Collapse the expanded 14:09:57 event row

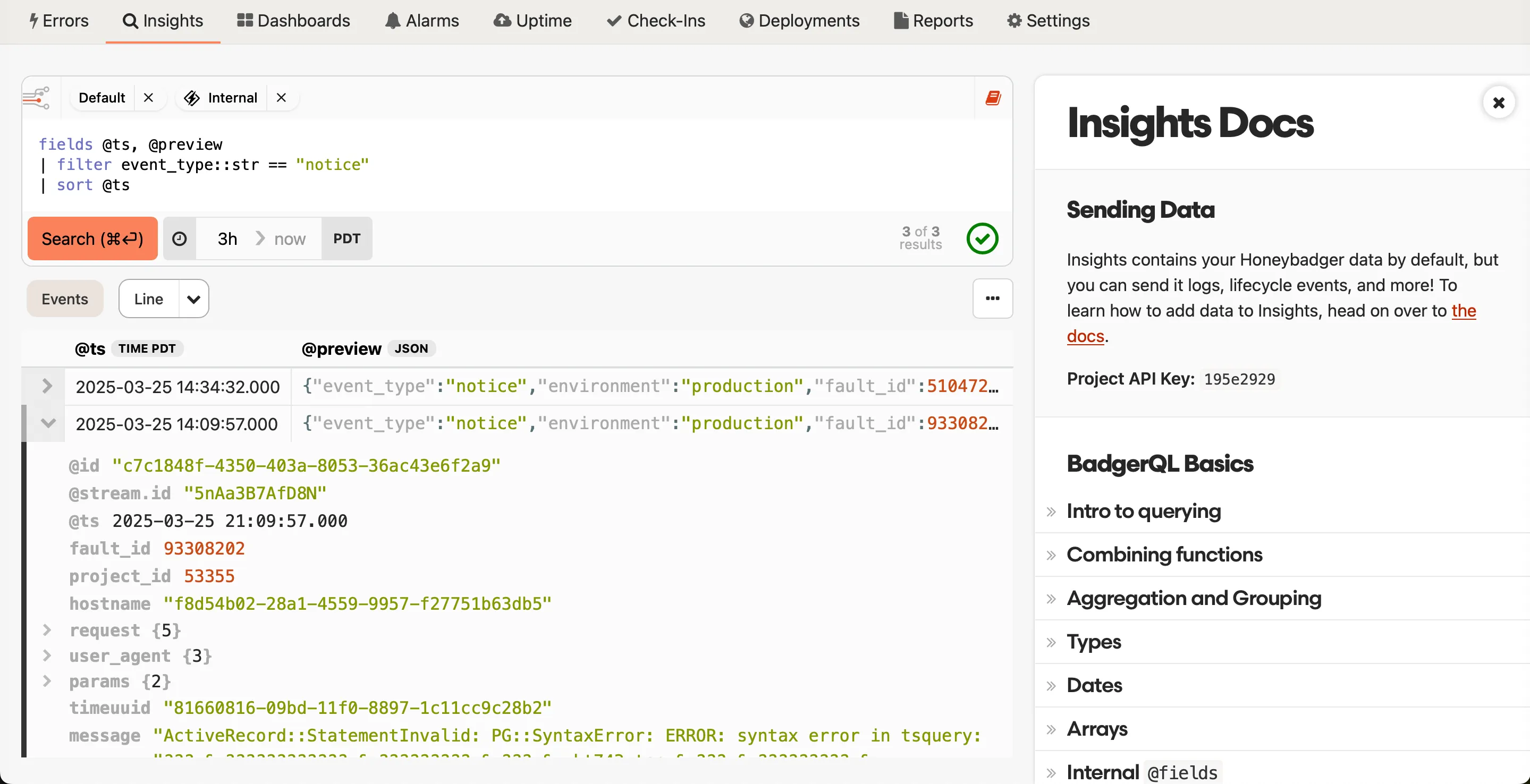[47, 423]
